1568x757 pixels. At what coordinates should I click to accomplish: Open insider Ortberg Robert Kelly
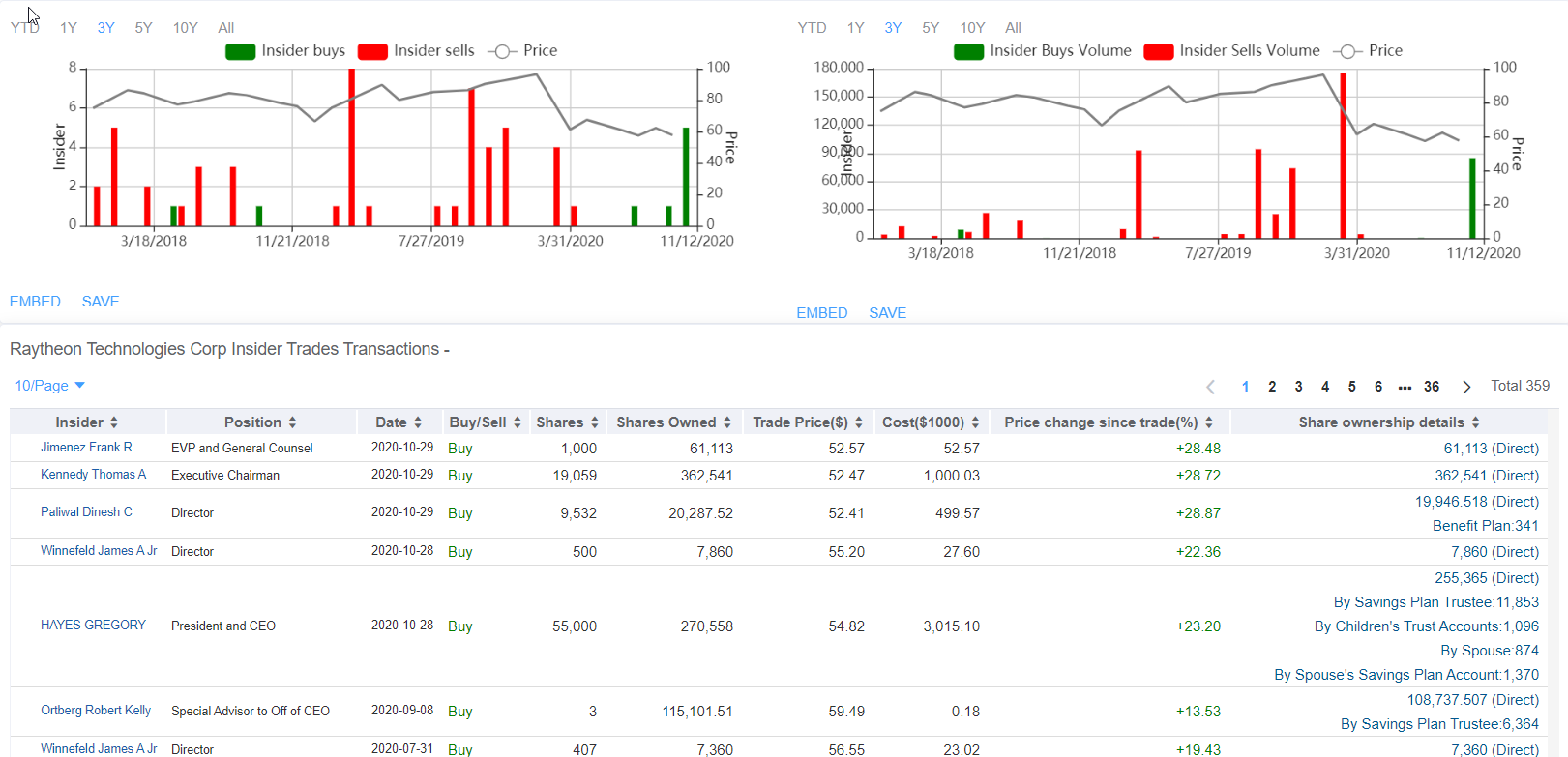[96, 711]
